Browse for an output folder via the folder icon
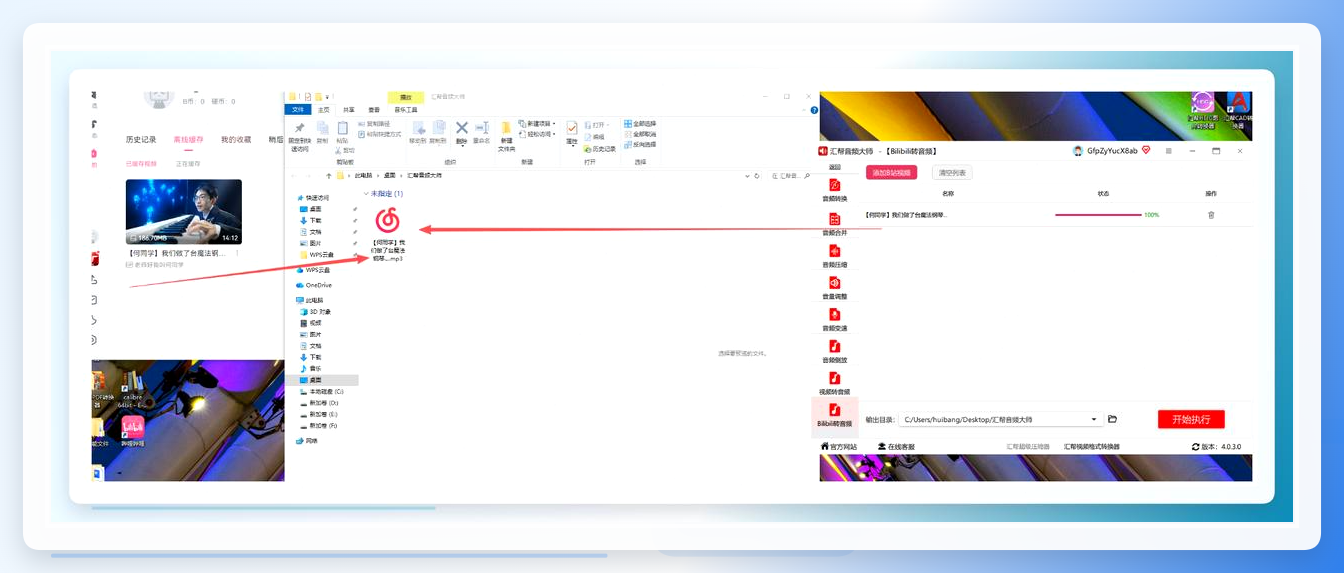The image size is (1344, 573). (1112, 419)
